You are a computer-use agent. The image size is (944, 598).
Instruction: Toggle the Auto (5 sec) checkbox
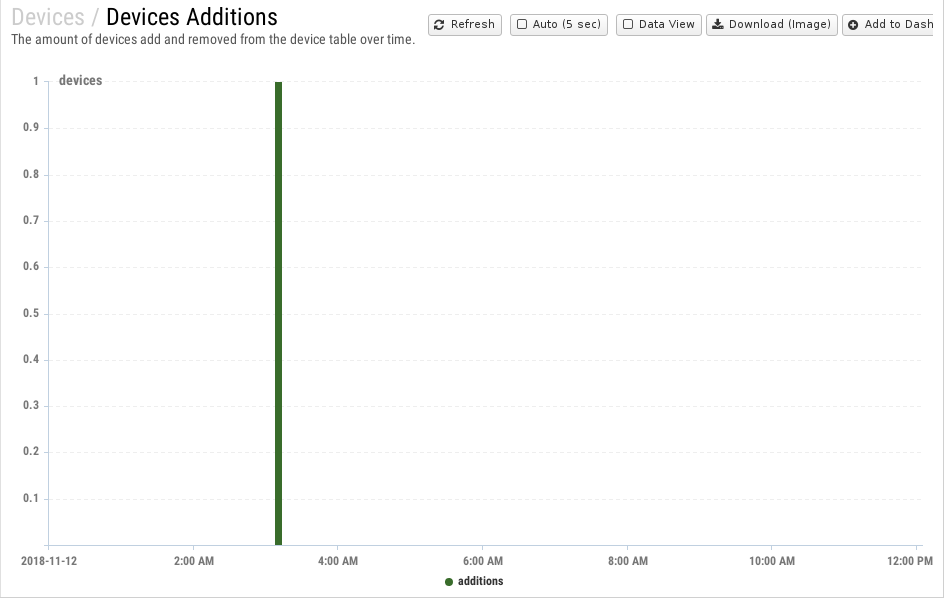pos(522,25)
